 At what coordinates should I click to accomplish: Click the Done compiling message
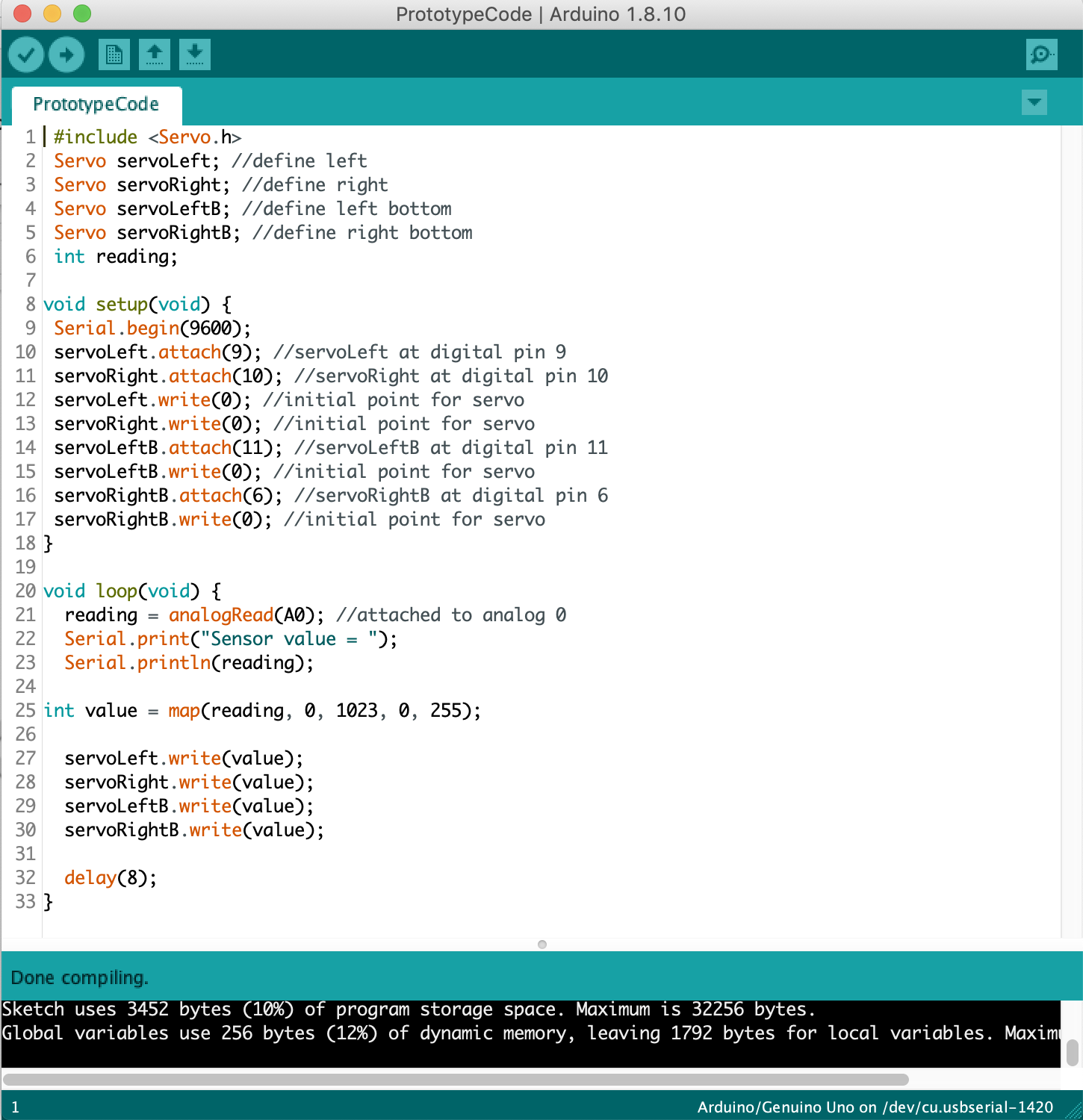[80, 977]
